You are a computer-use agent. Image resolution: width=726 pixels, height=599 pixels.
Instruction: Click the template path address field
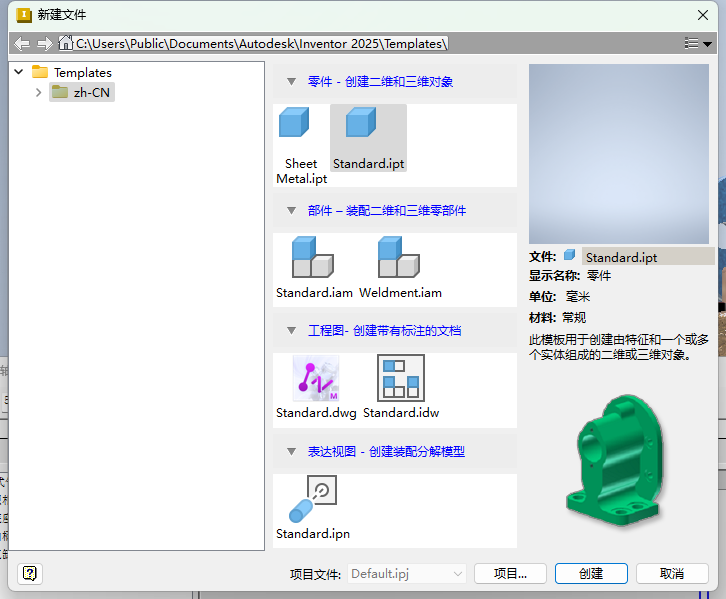(262, 44)
